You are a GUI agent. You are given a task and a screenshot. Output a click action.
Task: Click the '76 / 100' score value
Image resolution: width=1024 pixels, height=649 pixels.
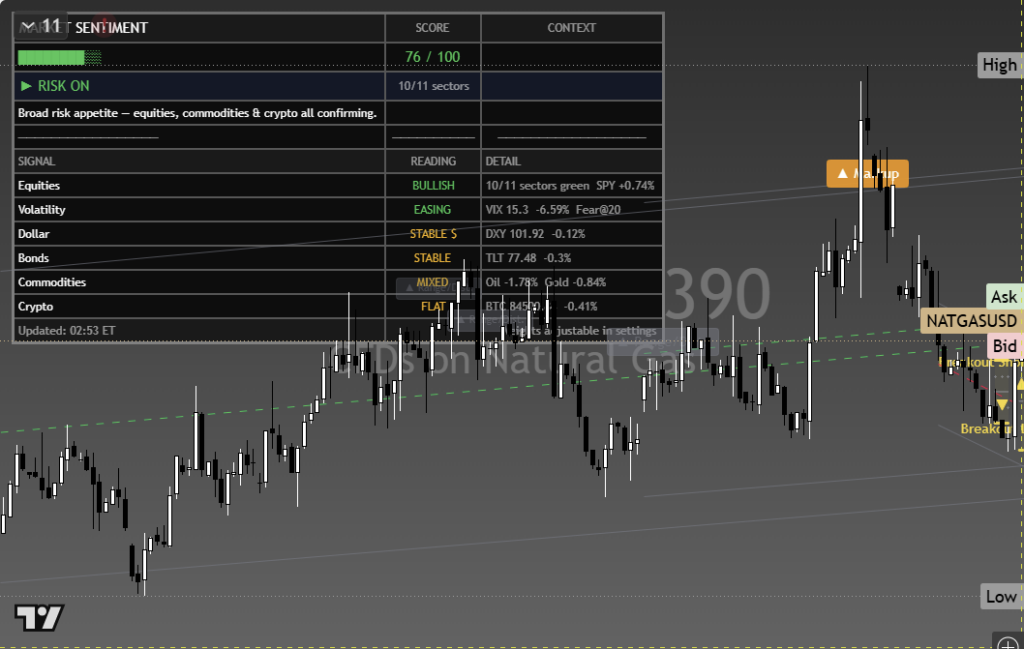click(x=432, y=57)
